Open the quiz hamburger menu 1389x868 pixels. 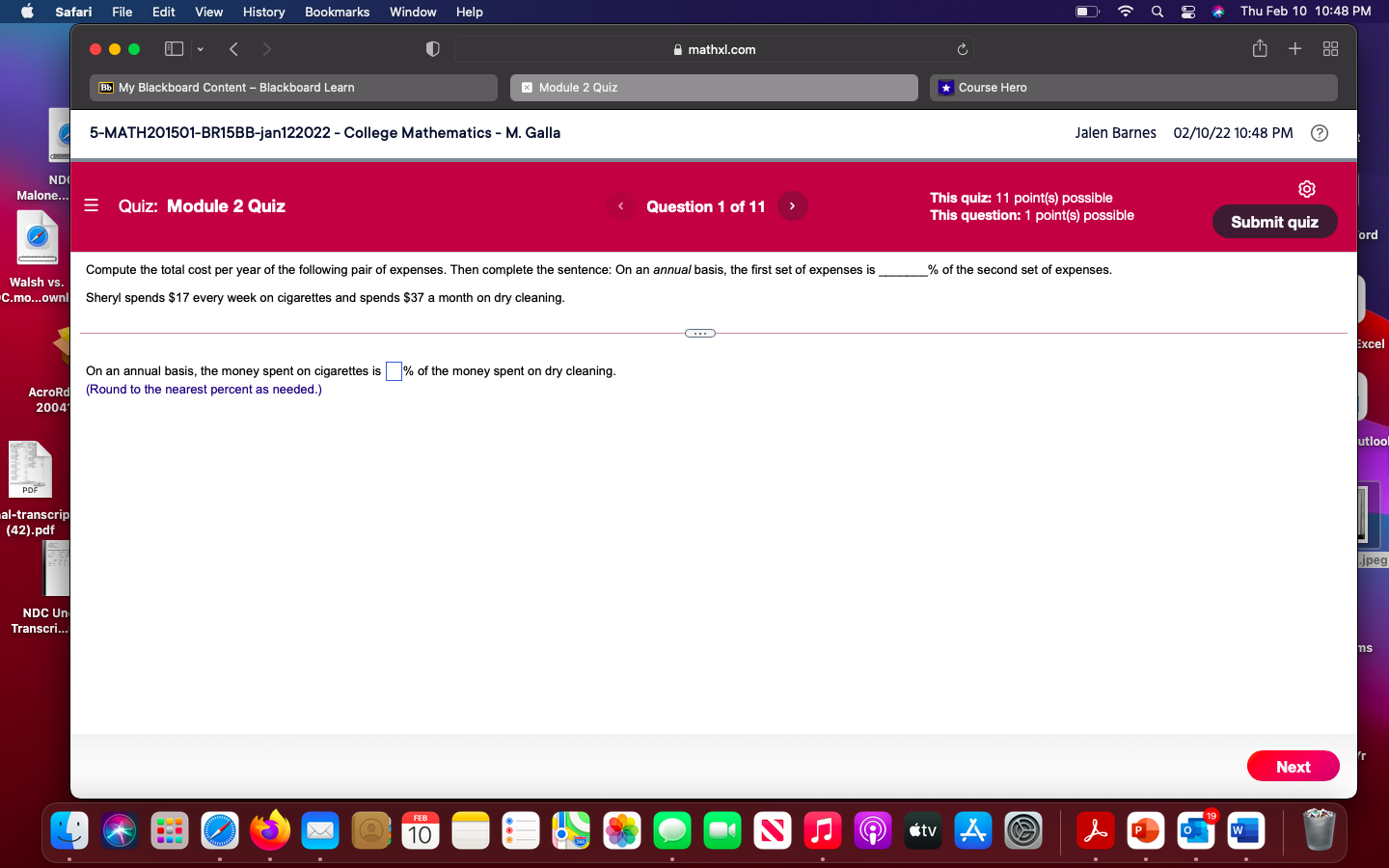(91, 205)
